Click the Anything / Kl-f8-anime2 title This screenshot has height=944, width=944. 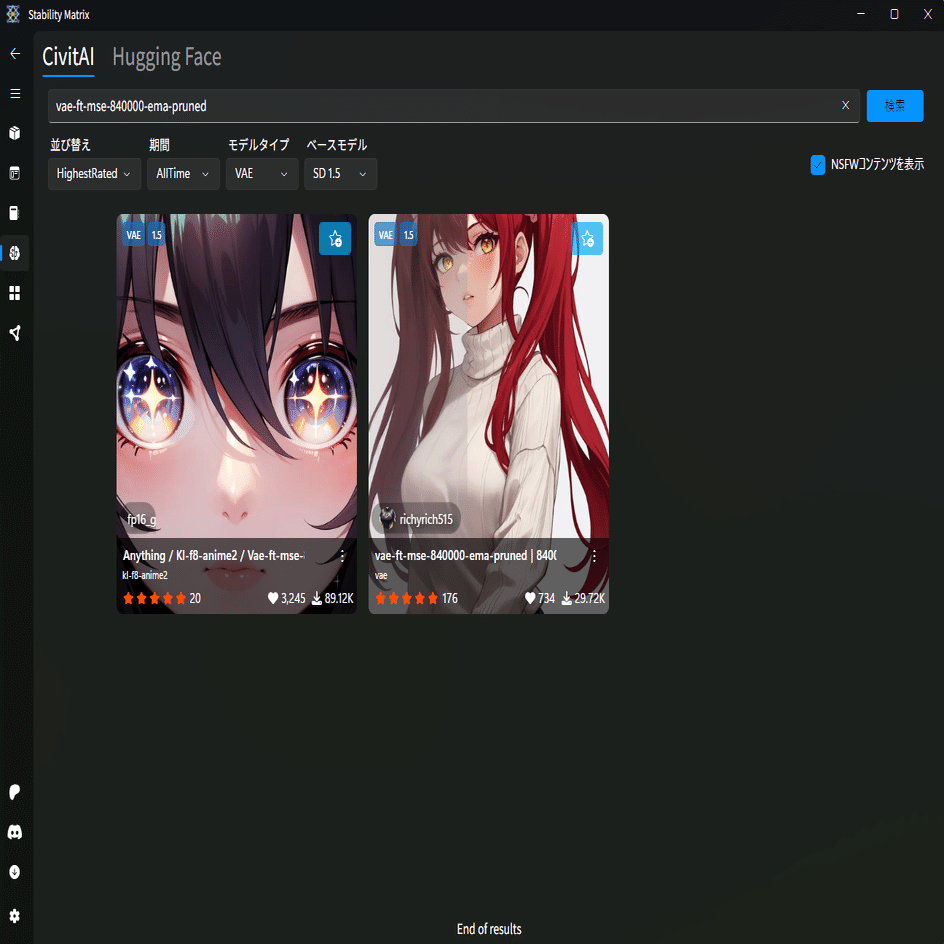[214, 555]
